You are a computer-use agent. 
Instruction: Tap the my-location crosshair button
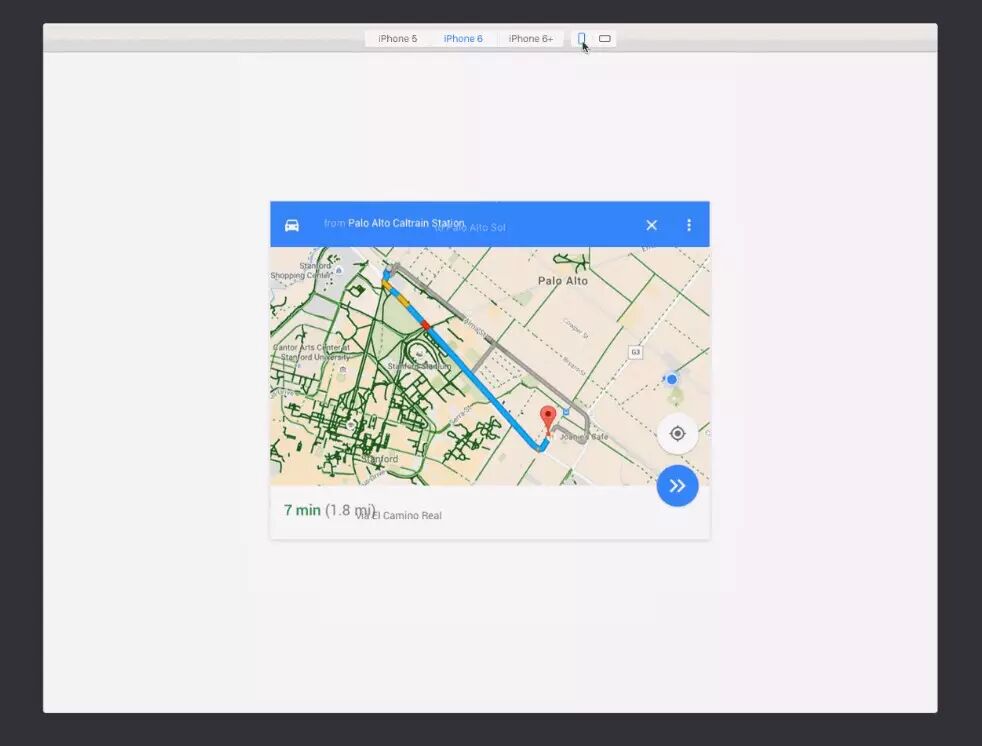click(x=677, y=433)
